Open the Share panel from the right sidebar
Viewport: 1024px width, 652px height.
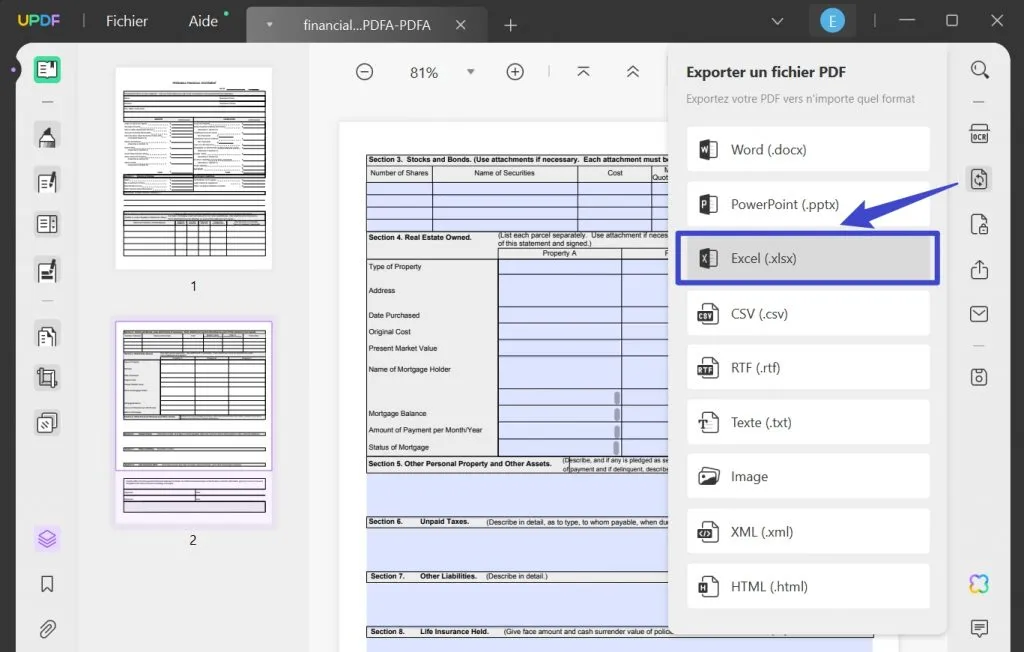coord(979,269)
